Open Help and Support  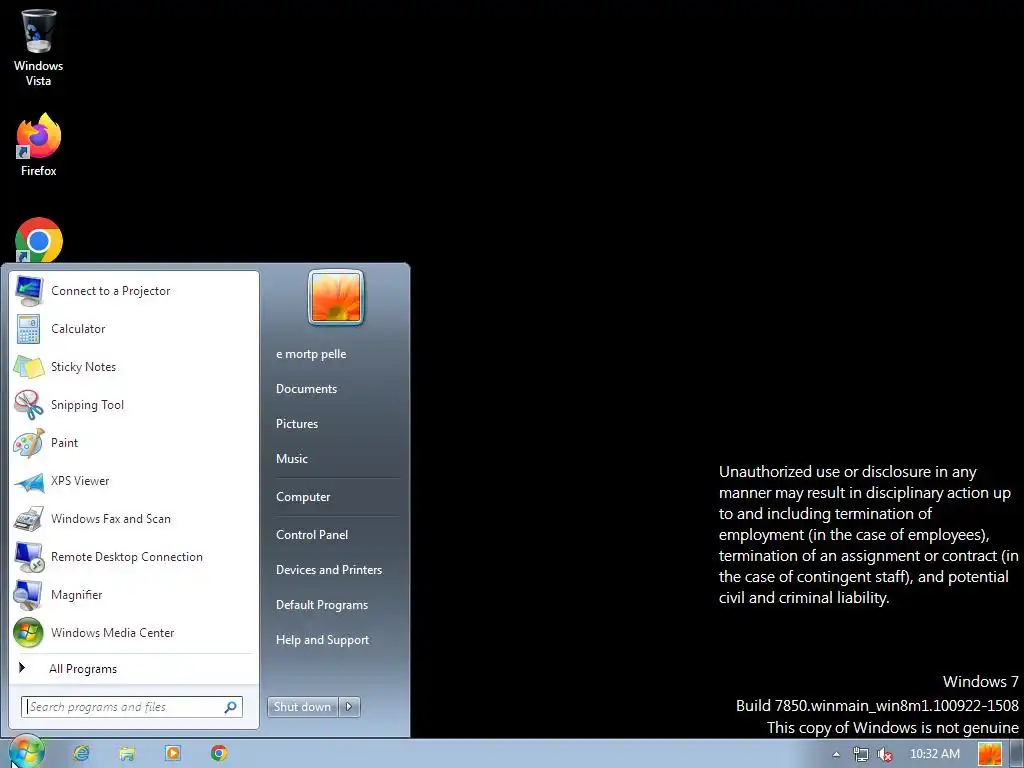point(322,640)
